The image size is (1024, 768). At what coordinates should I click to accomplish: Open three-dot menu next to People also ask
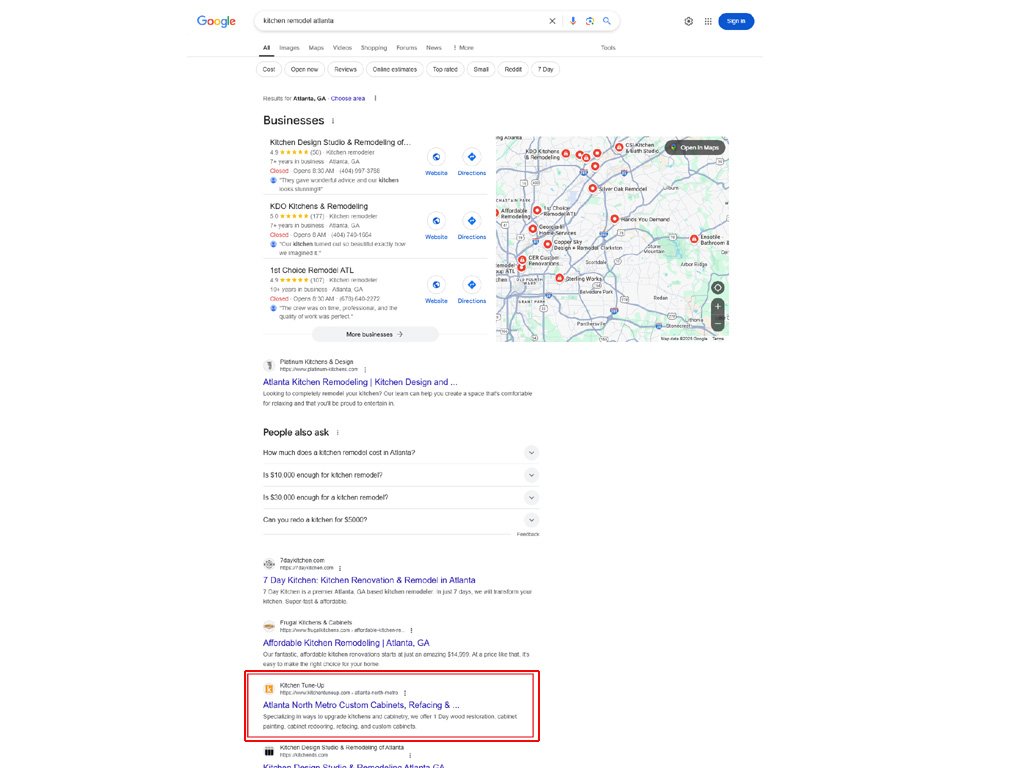coord(338,432)
